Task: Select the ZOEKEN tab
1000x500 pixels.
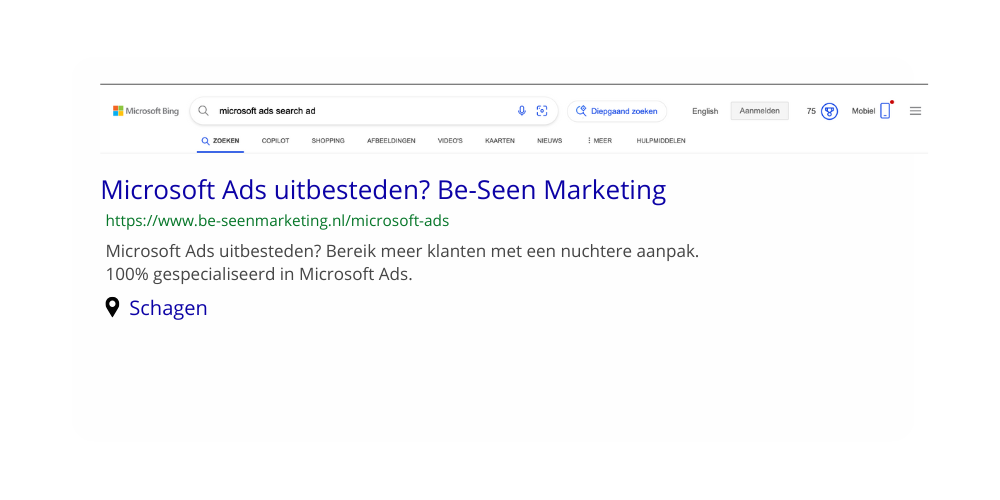Action: 220,141
